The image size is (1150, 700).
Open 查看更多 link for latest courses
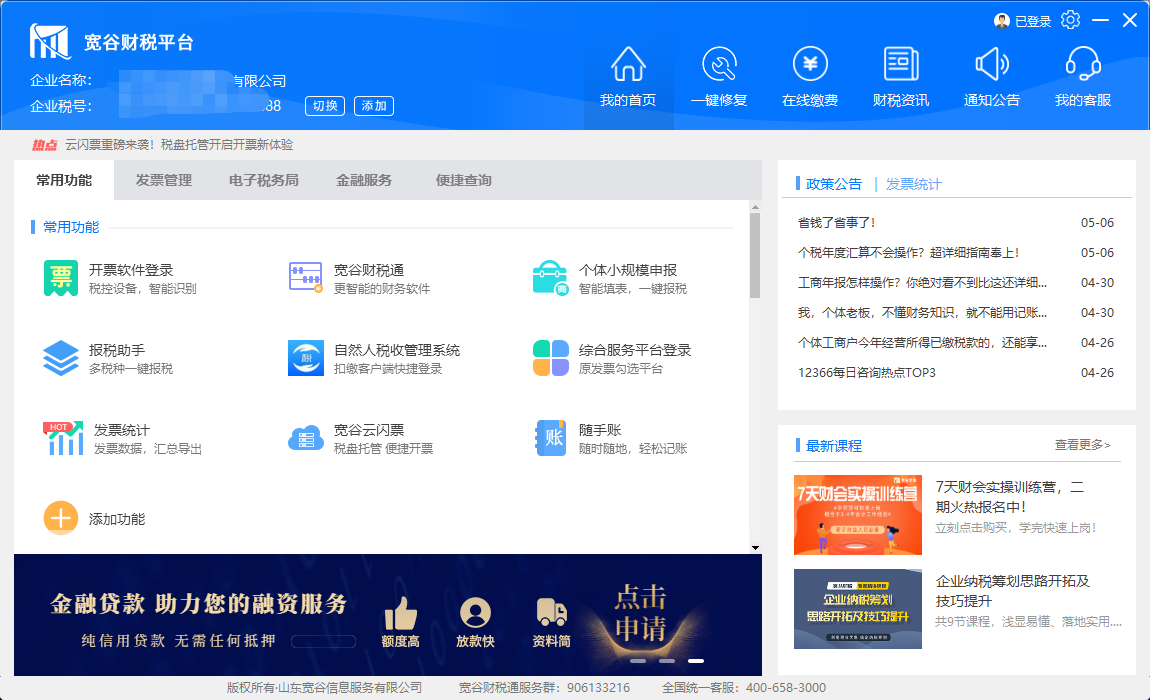(x=1082, y=445)
